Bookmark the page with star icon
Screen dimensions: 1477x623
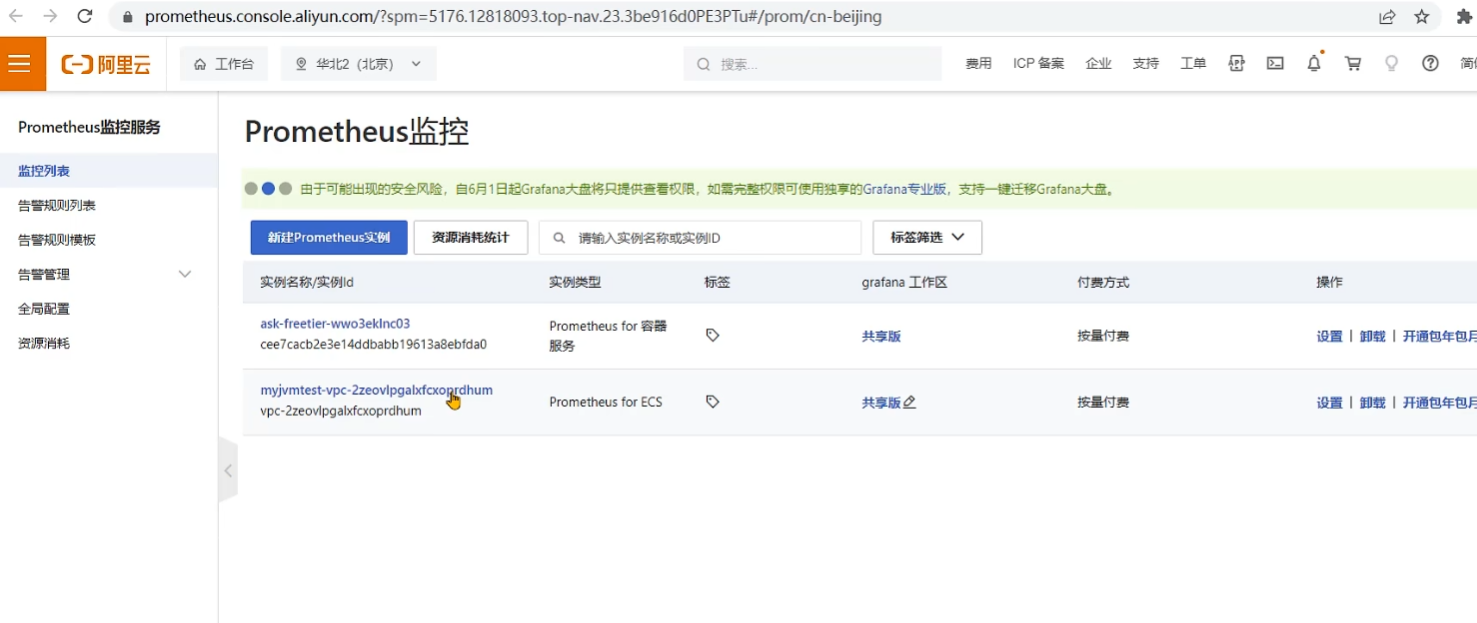pyautogui.click(x=1422, y=17)
